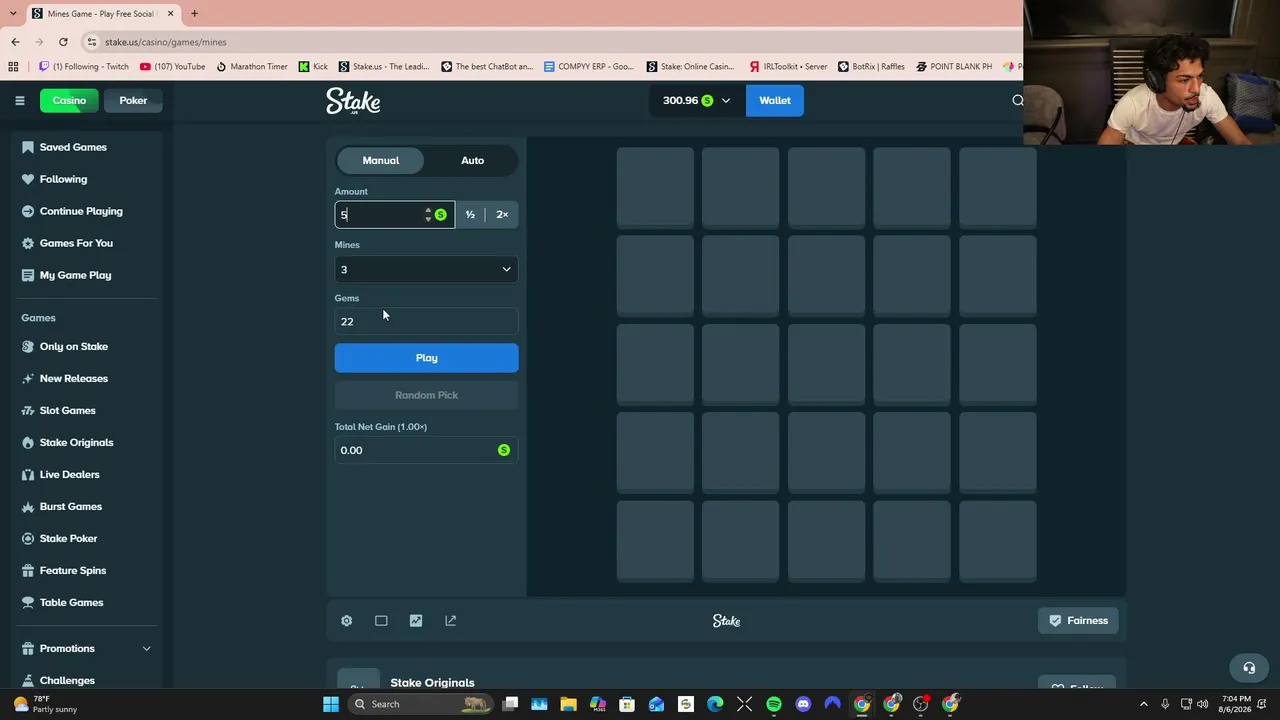Open the Mines count dropdown
This screenshot has width=1280, height=720.
coord(426,269)
